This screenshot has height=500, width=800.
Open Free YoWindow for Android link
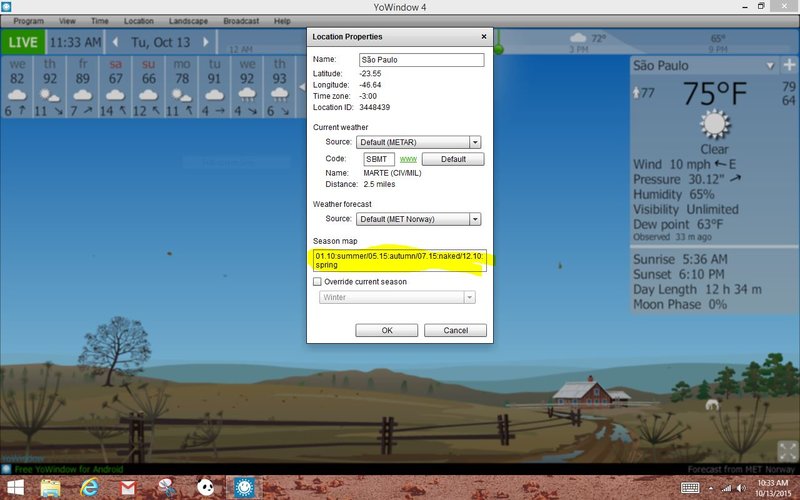[68, 469]
